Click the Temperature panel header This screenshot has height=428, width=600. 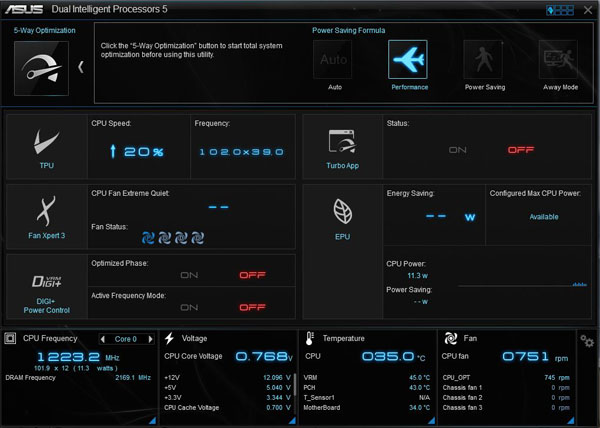(x=343, y=339)
